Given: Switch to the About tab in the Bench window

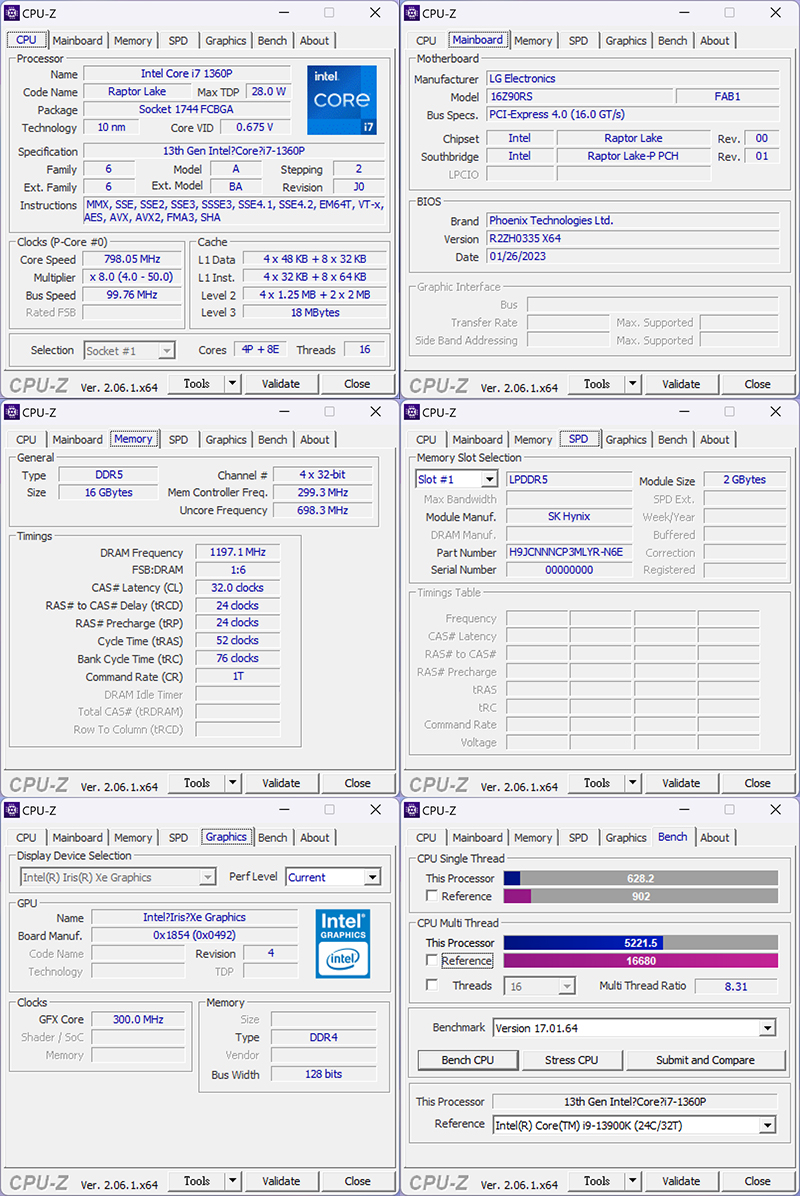Looking at the screenshot, I should (715, 838).
